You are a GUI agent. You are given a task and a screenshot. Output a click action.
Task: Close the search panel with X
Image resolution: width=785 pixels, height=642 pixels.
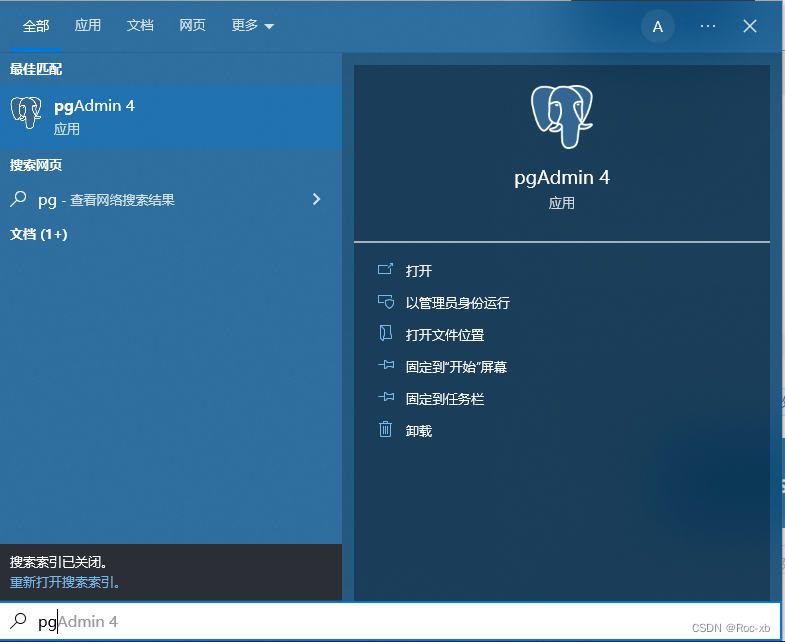pos(749,26)
